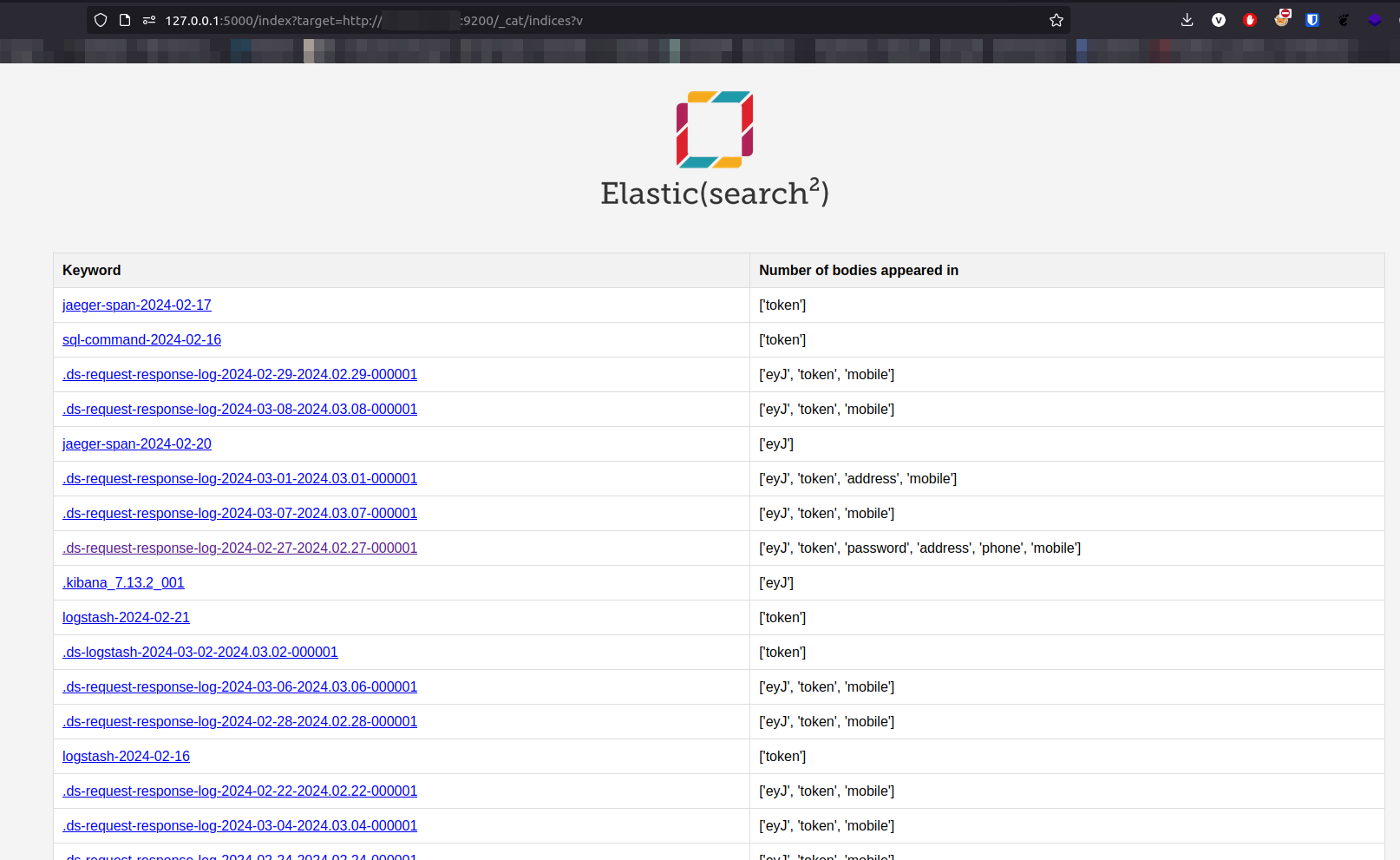Click keywords cell in the 2024-03-07 log row
Screen dimensions: 1400x860
(1067, 513)
